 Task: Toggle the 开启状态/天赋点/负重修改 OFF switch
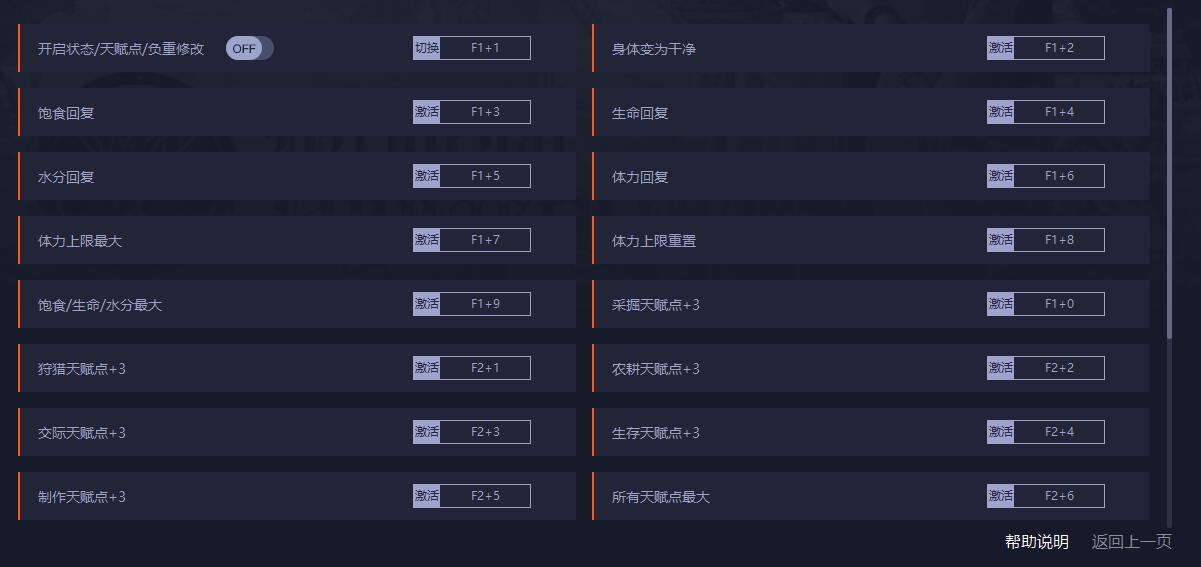(249, 48)
